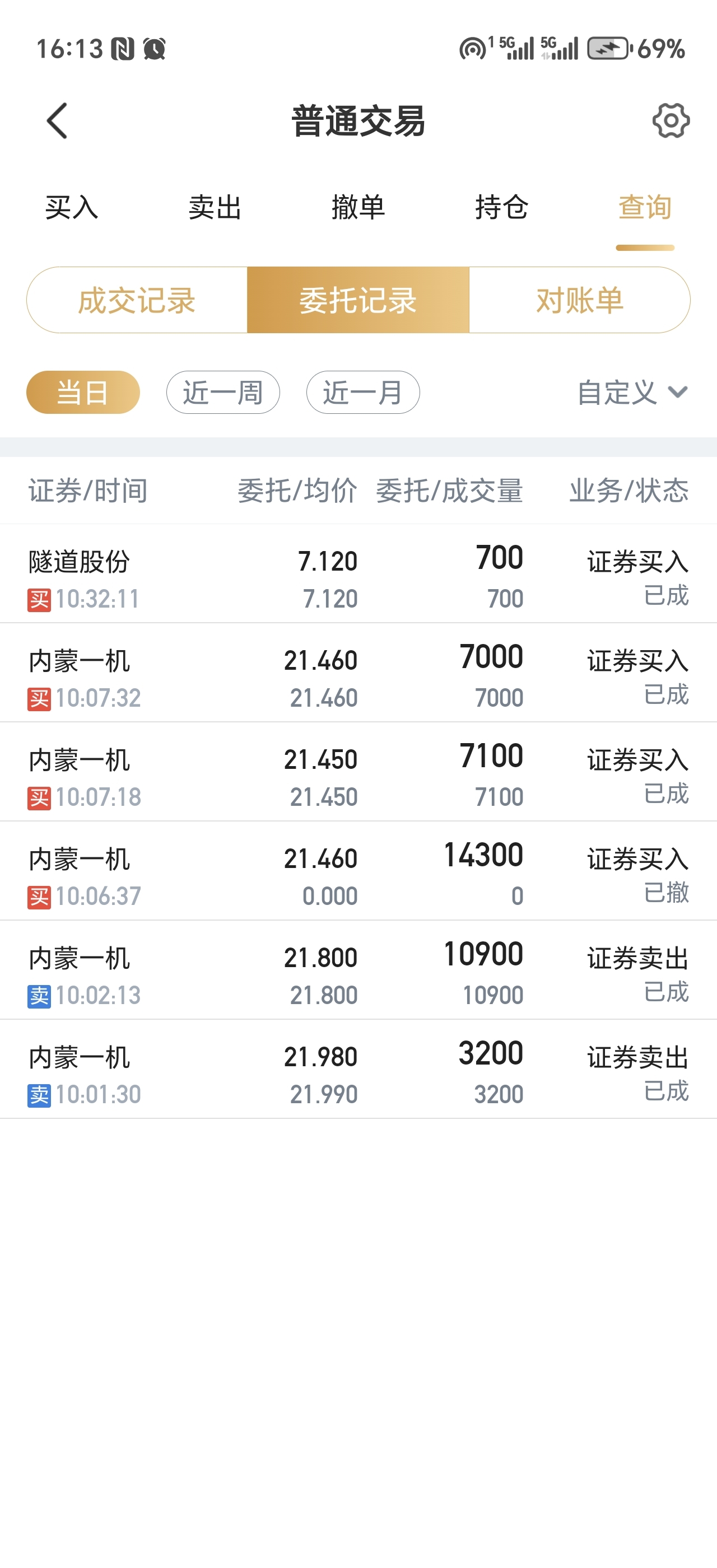Expand the 自定义 date dropdown
The image size is (717, 1568).
coord(632,392)
